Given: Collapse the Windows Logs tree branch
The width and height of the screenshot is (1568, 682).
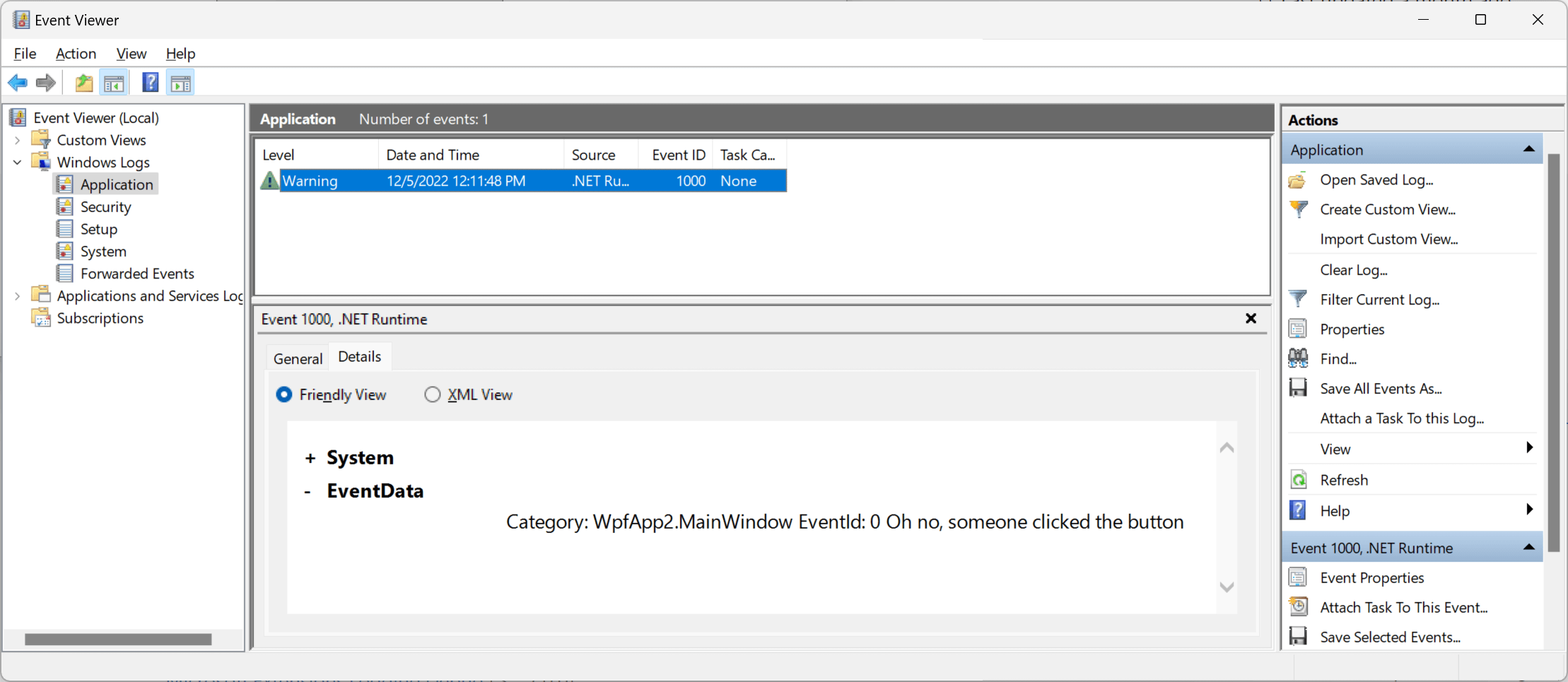Looking at the screenshot, I should pos(16,162).
